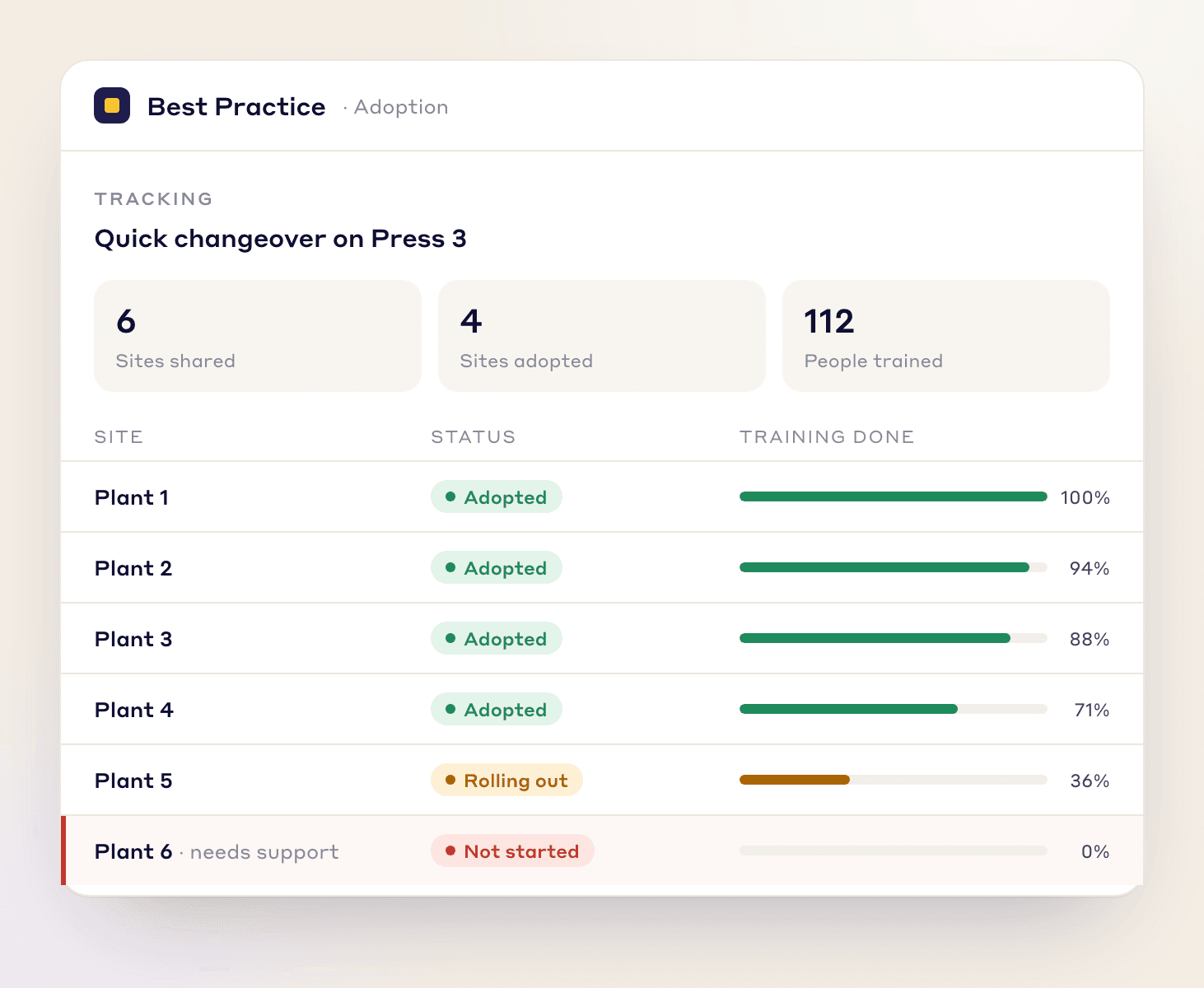
Task: Click the Best Practice app logo icon
Action: (112, 105)
